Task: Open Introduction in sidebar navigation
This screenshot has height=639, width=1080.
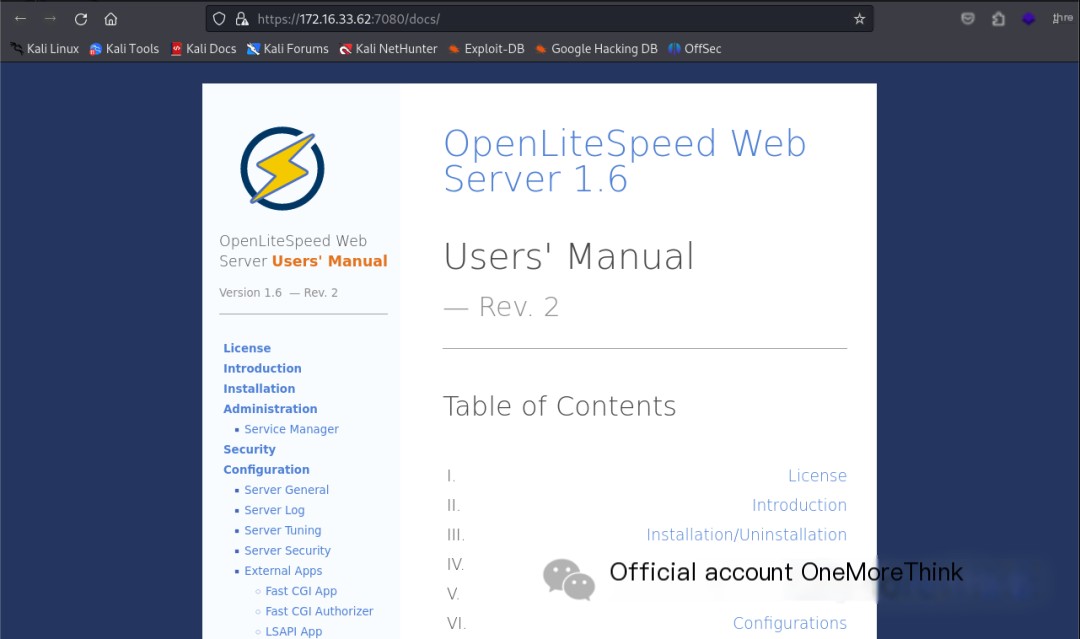Action: pos(262,368)
